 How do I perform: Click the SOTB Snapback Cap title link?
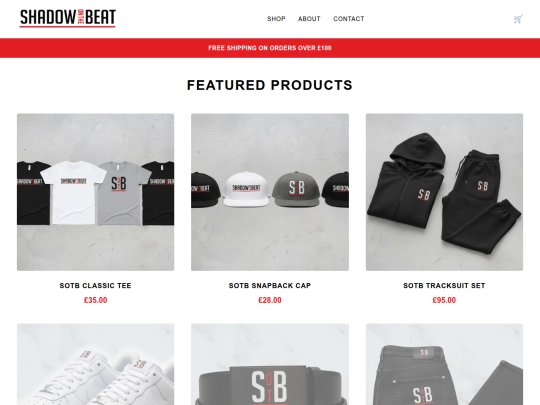270,285
